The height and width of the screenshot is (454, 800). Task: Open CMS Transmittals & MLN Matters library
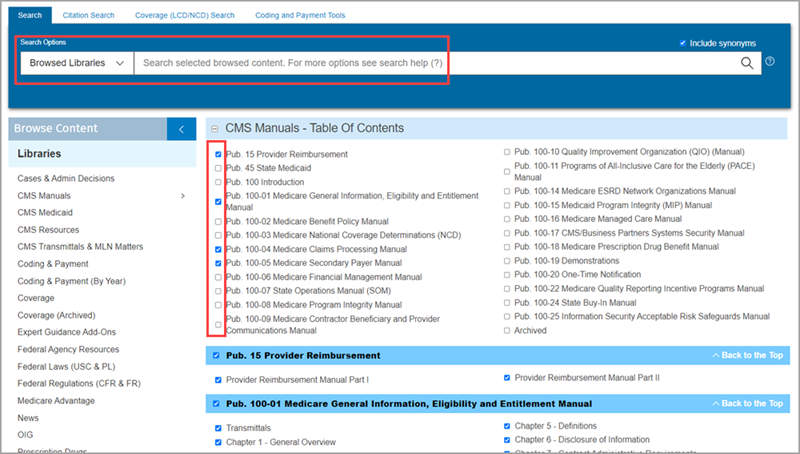click(x=80, y=247)
